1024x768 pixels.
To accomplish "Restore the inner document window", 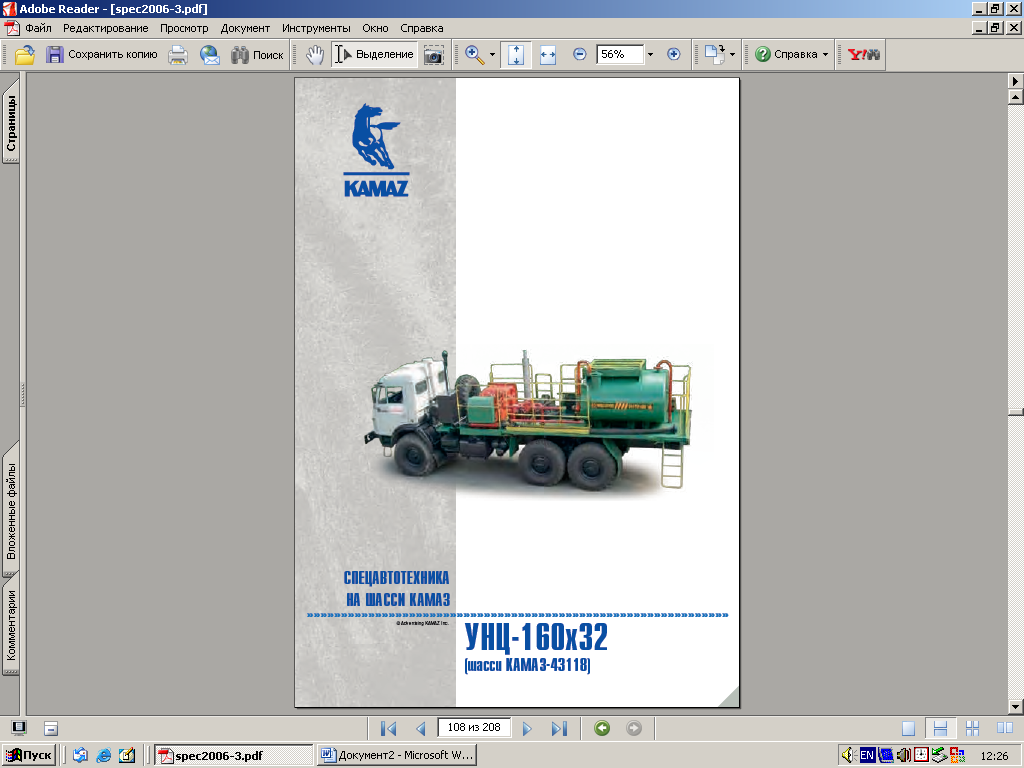I will tap(995, 28).
